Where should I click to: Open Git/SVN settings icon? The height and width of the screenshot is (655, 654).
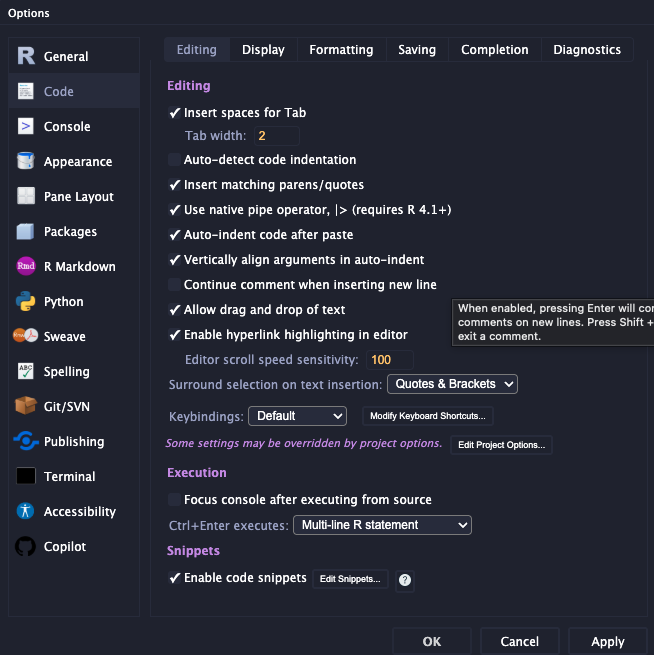pos(26,407)
